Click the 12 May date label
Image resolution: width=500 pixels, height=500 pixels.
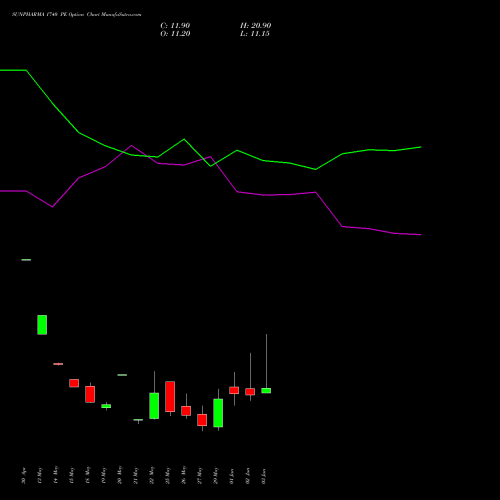39,476
